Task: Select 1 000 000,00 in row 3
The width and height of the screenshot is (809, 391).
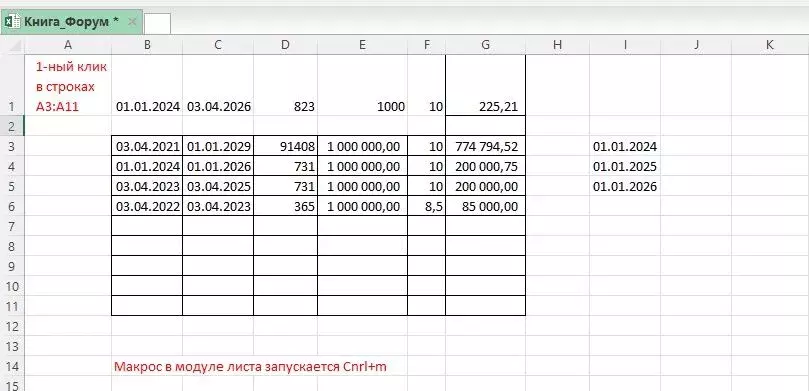Action: click(362, 146)
